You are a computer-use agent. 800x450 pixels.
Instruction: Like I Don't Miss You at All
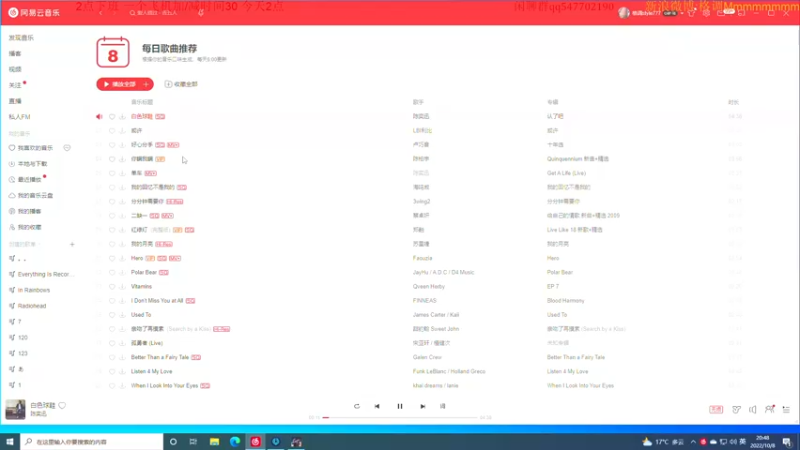click(x=112, y=301)
